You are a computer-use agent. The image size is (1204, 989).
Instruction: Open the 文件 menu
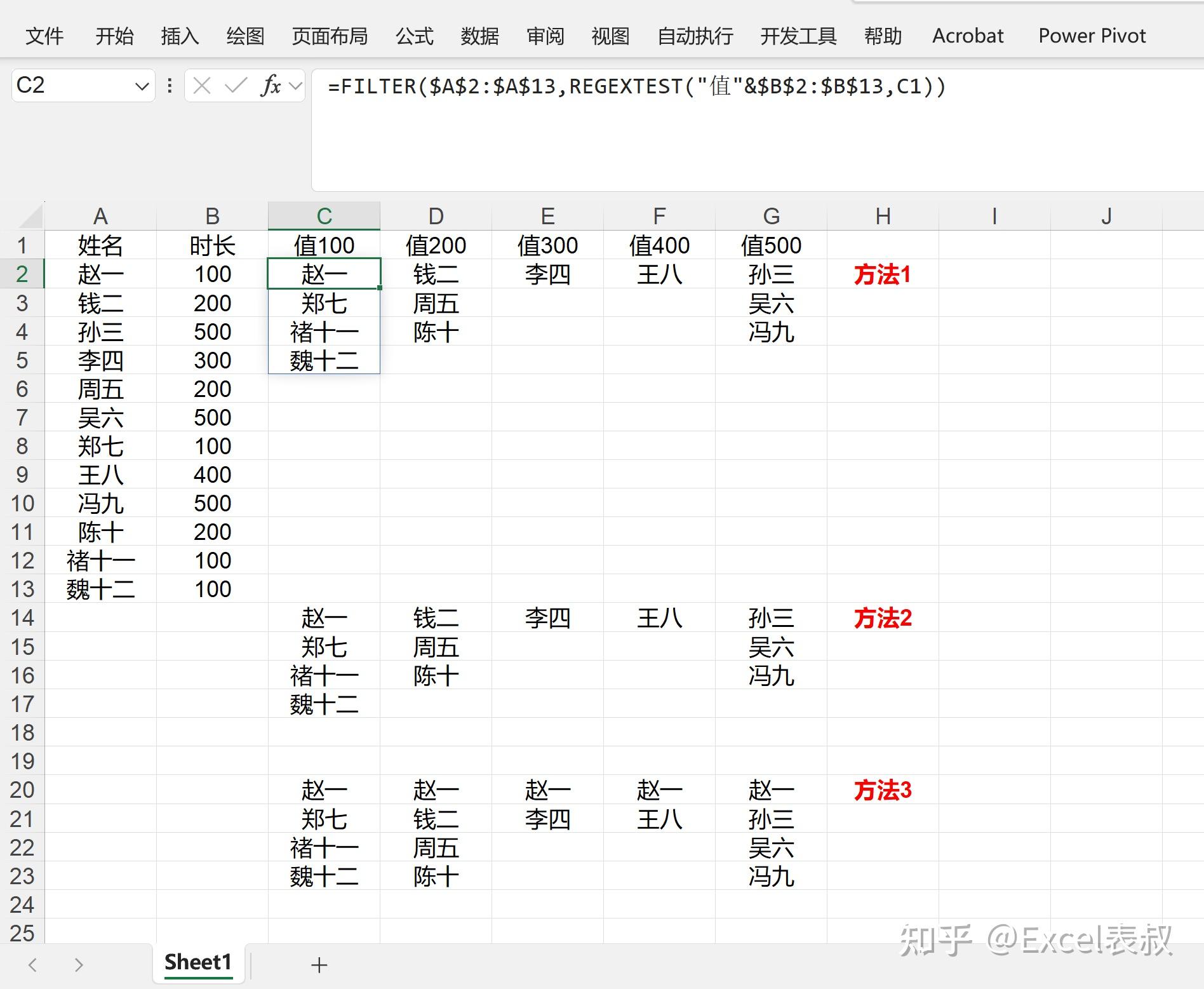point(44,36)
